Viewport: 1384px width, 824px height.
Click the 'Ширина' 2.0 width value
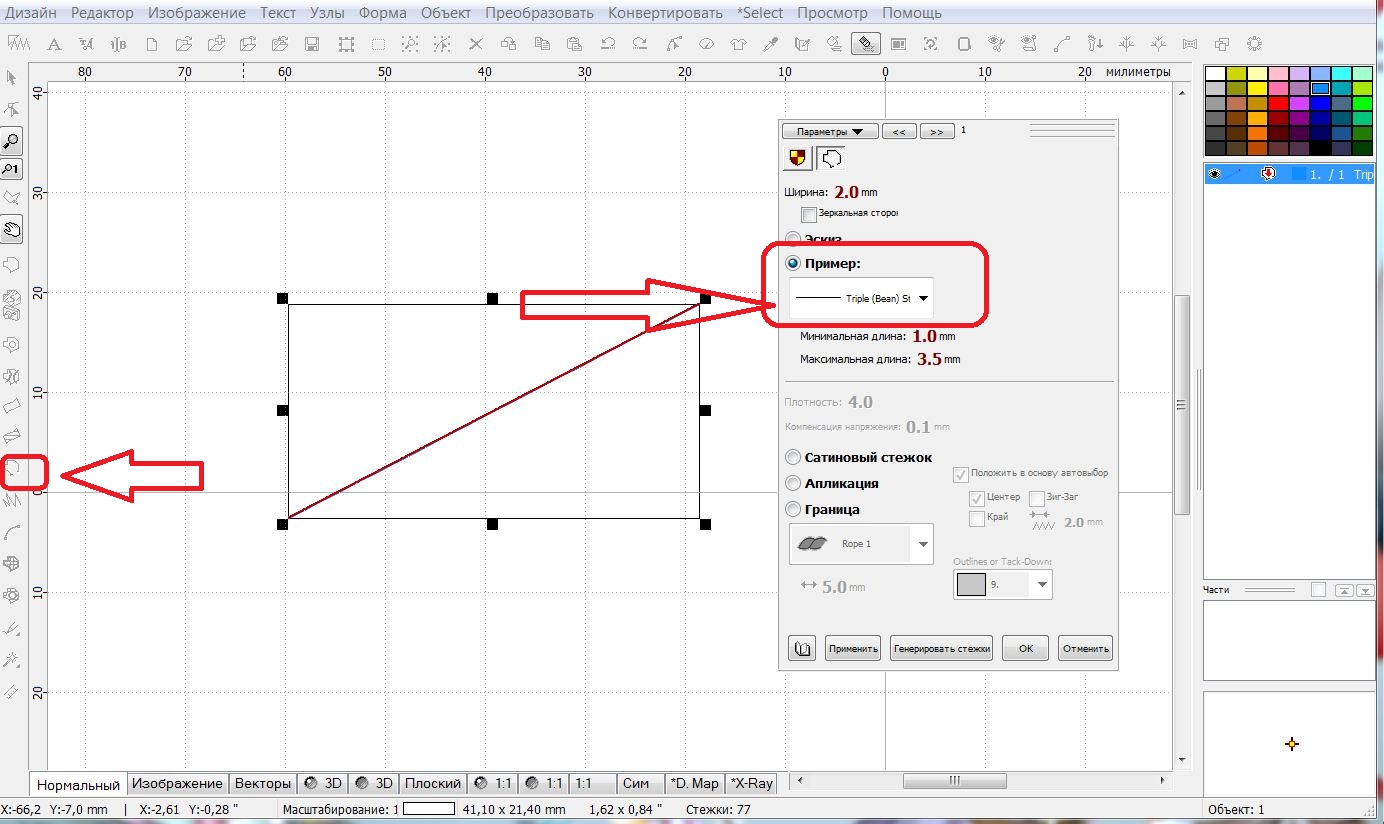(x=846, y=192)
